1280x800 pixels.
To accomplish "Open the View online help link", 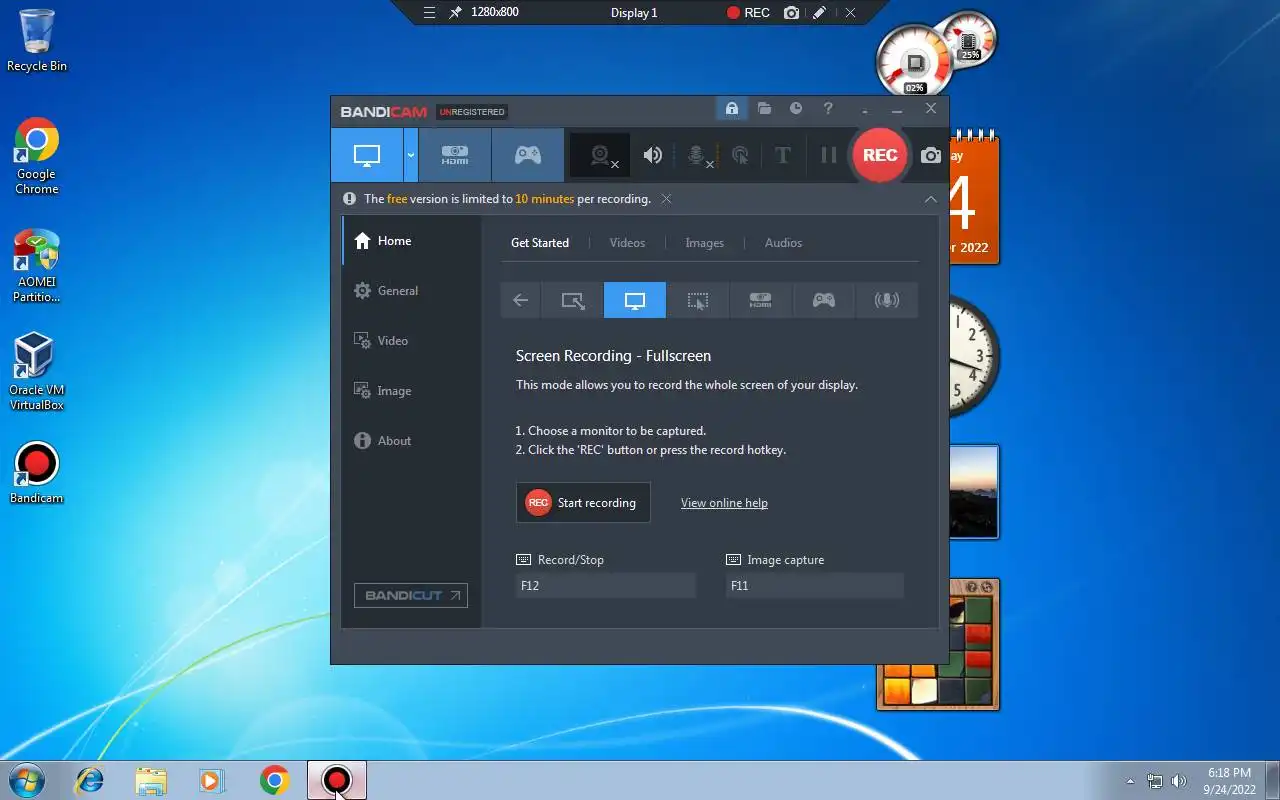I will point(724,503).
